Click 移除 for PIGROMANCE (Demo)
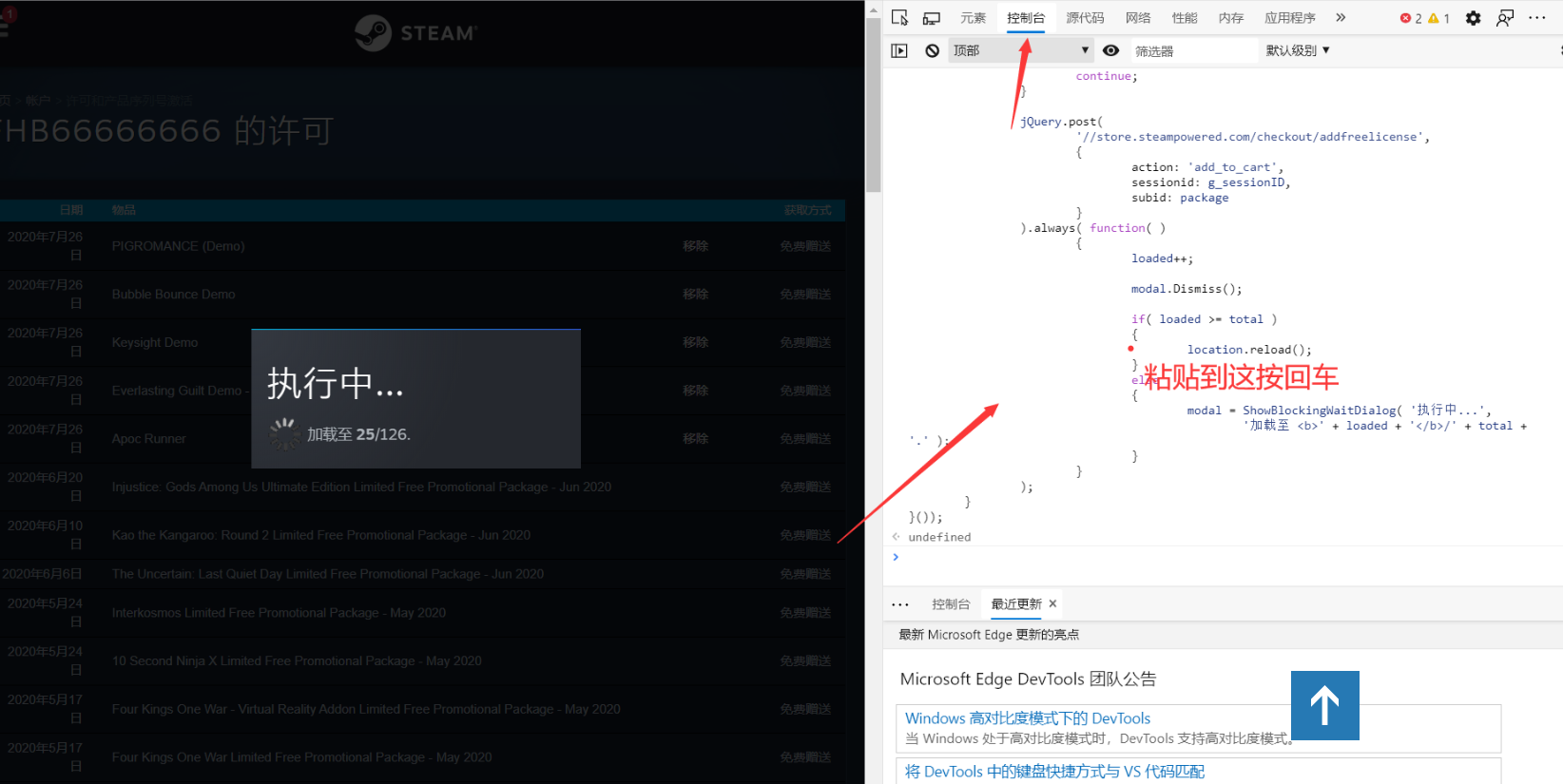Image resolution: width=1563 pixels, height=784 pixels. click(695, 246)
